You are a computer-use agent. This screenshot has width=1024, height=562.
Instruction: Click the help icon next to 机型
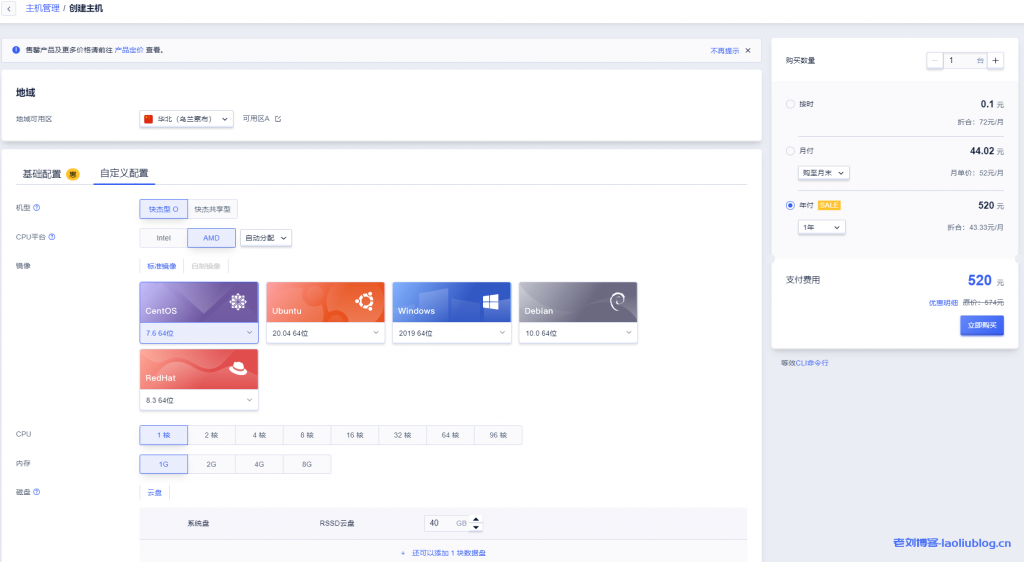click(37, 208)
